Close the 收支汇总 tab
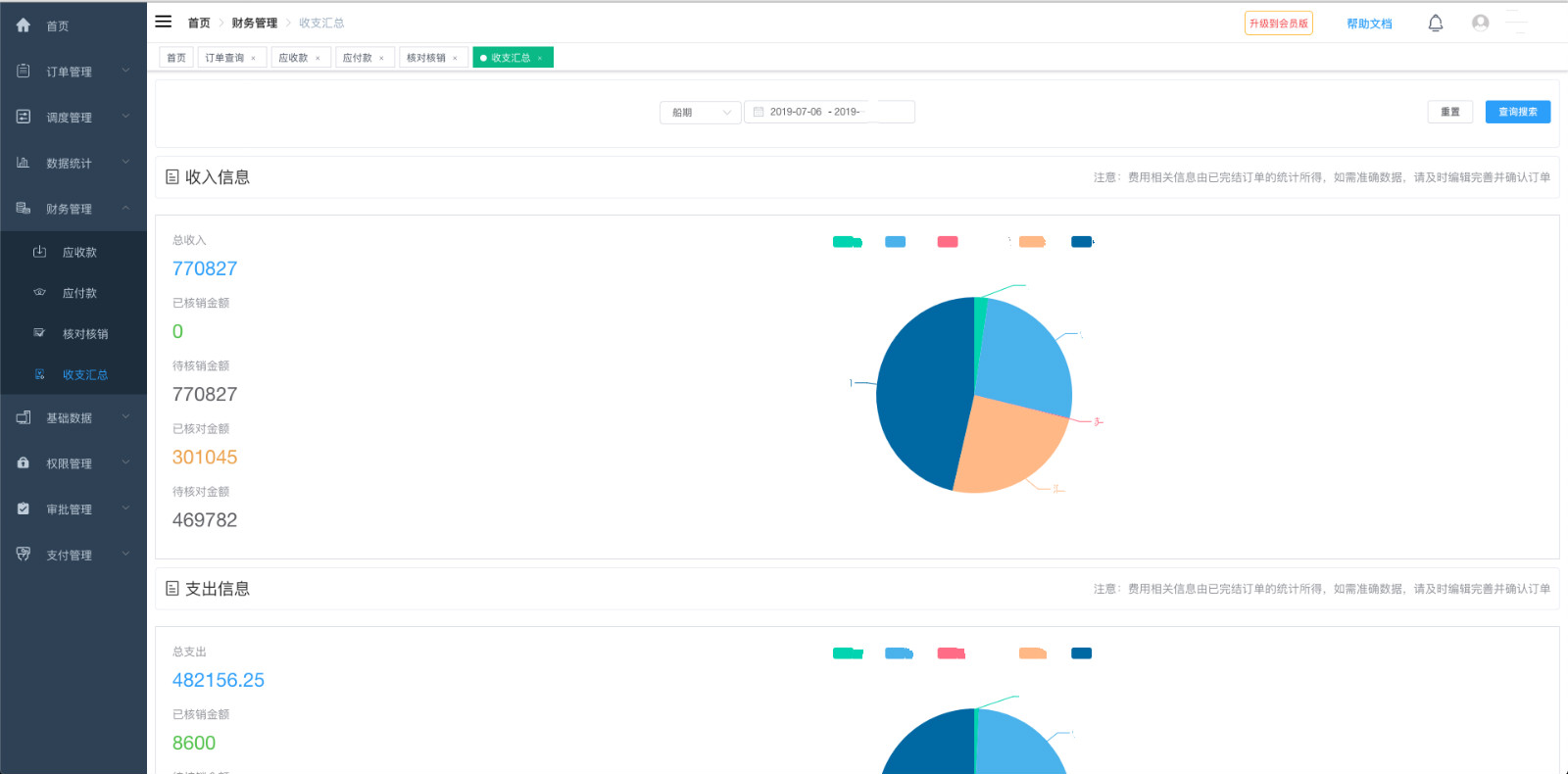1568x774 pixels. tap(540, 58)
